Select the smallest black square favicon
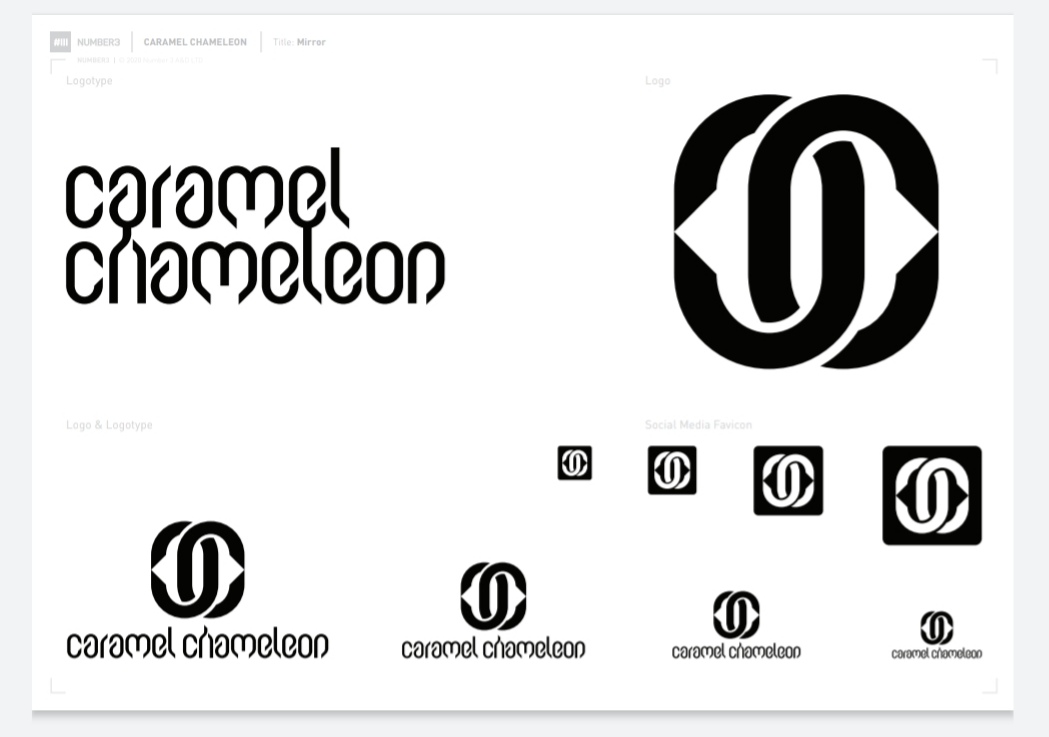Viewport: 1049px width, 737px height. click(575, 463)
